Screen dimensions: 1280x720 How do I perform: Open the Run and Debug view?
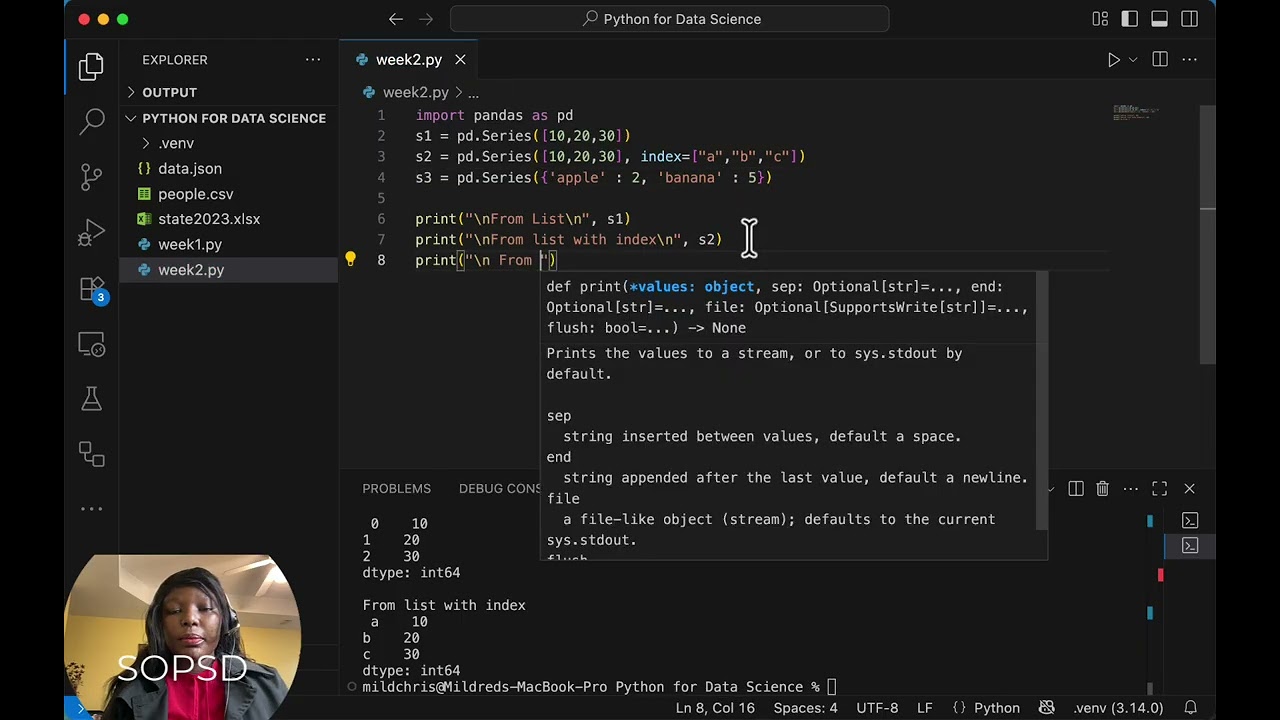click(92, 234)
